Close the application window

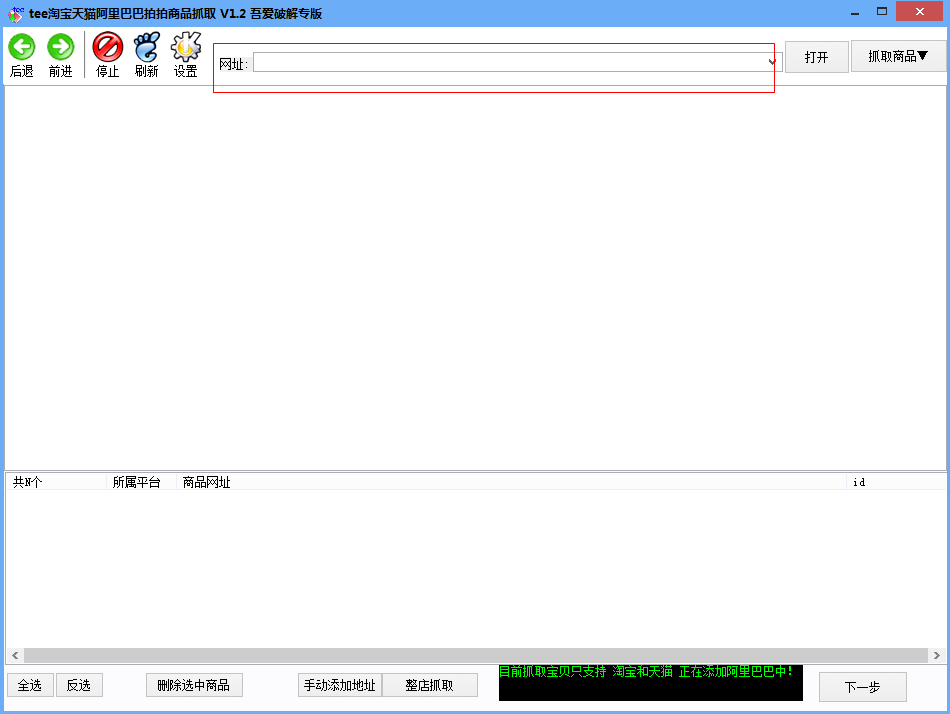pos(920,12)
